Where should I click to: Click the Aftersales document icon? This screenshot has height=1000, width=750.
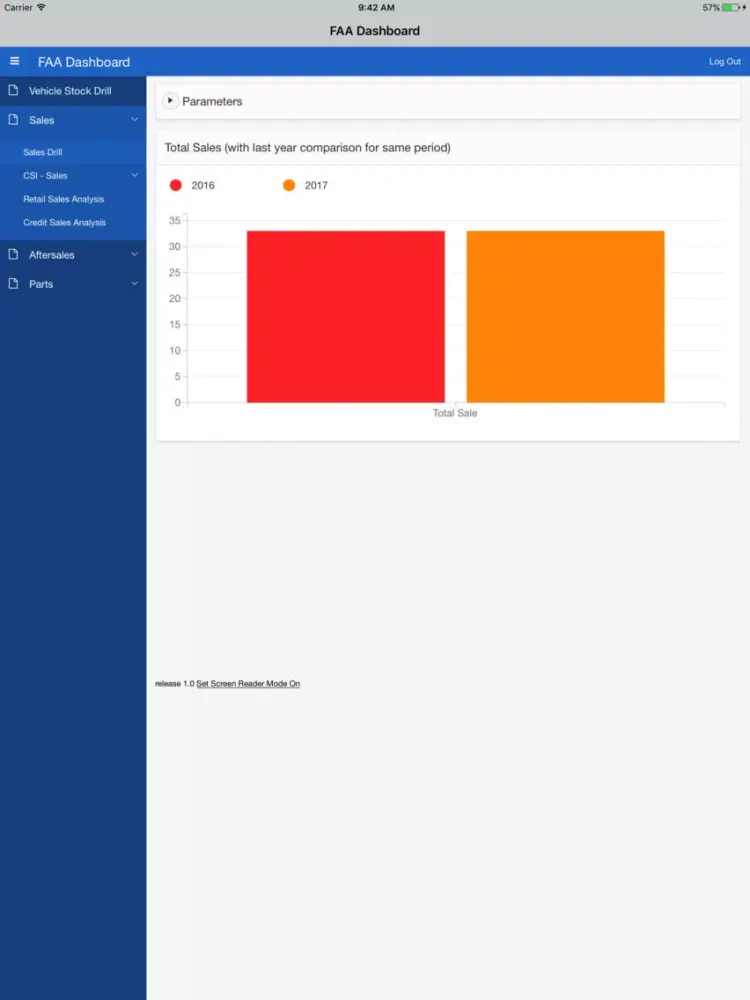pos(13,254)
